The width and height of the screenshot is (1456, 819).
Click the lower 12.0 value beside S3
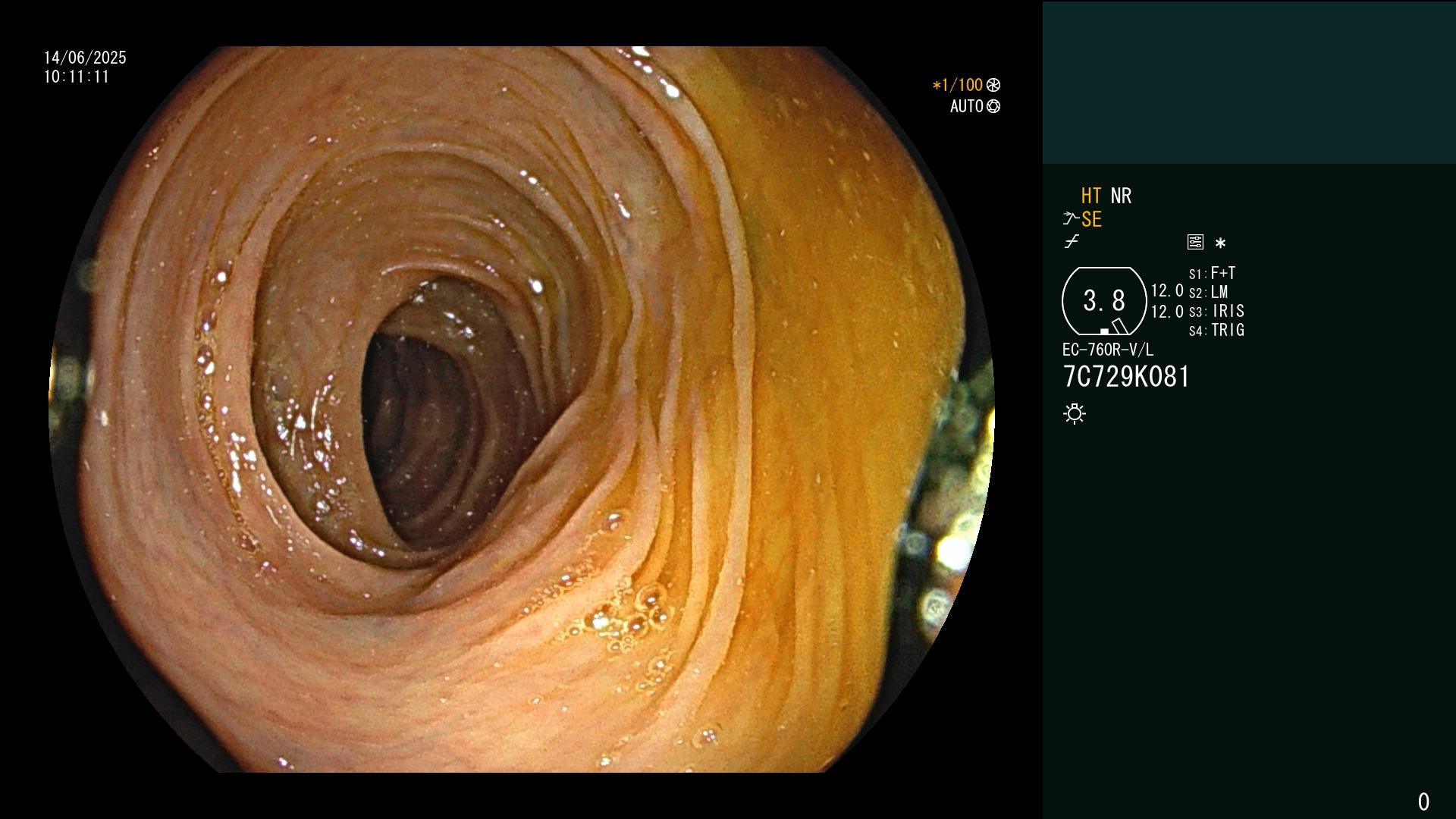(x=1167, y=312)
